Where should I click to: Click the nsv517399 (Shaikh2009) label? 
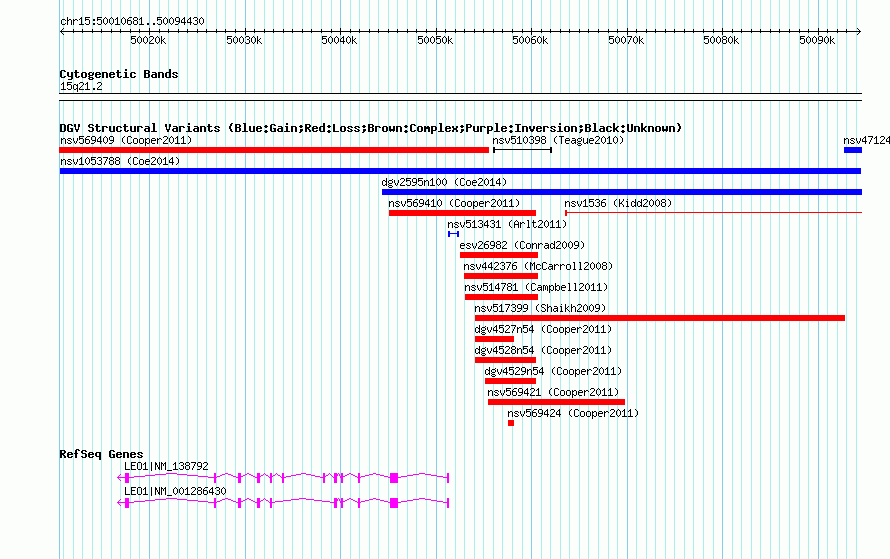point(540,308)
